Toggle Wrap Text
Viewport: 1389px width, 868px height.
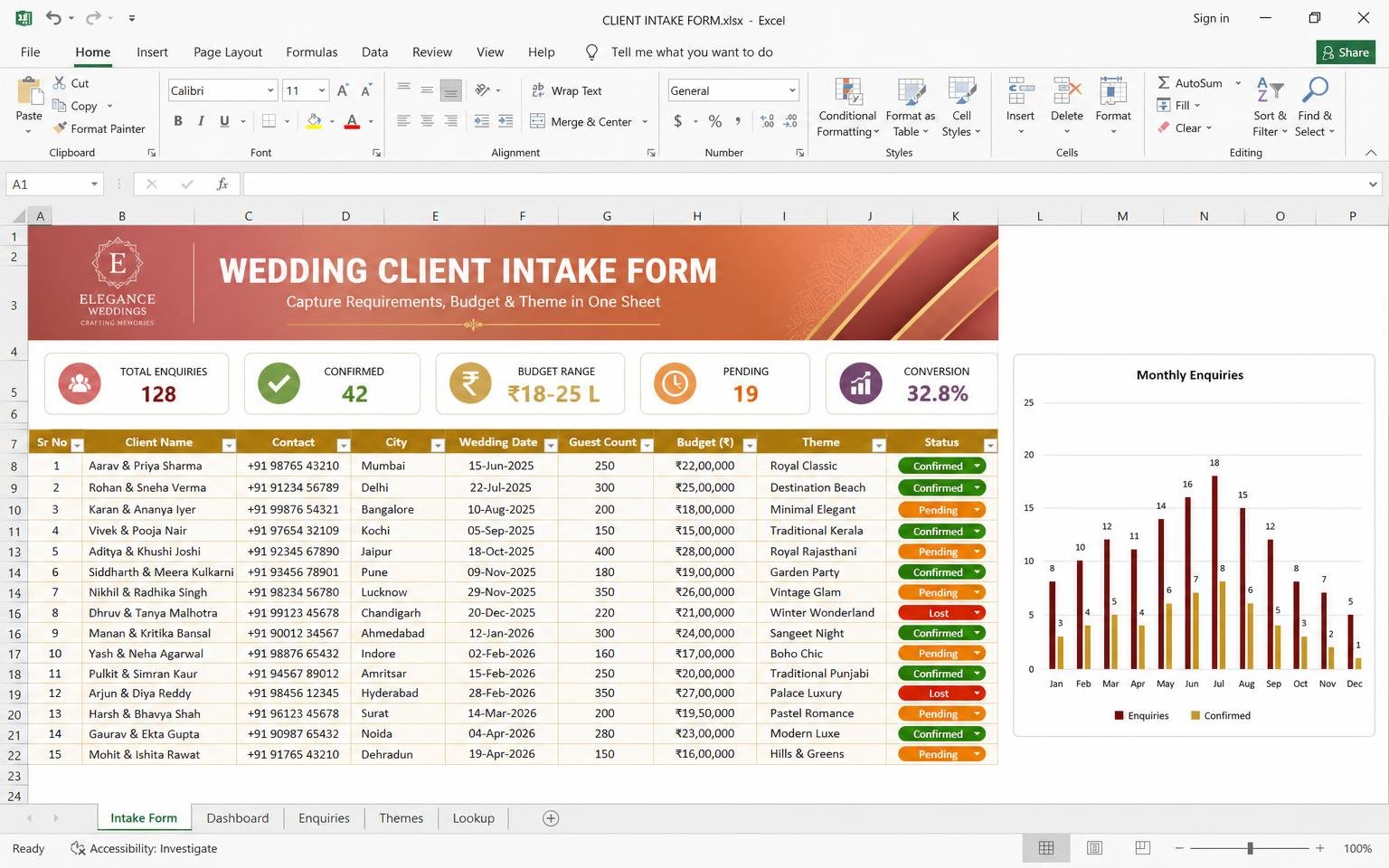[x=566, y=90]
